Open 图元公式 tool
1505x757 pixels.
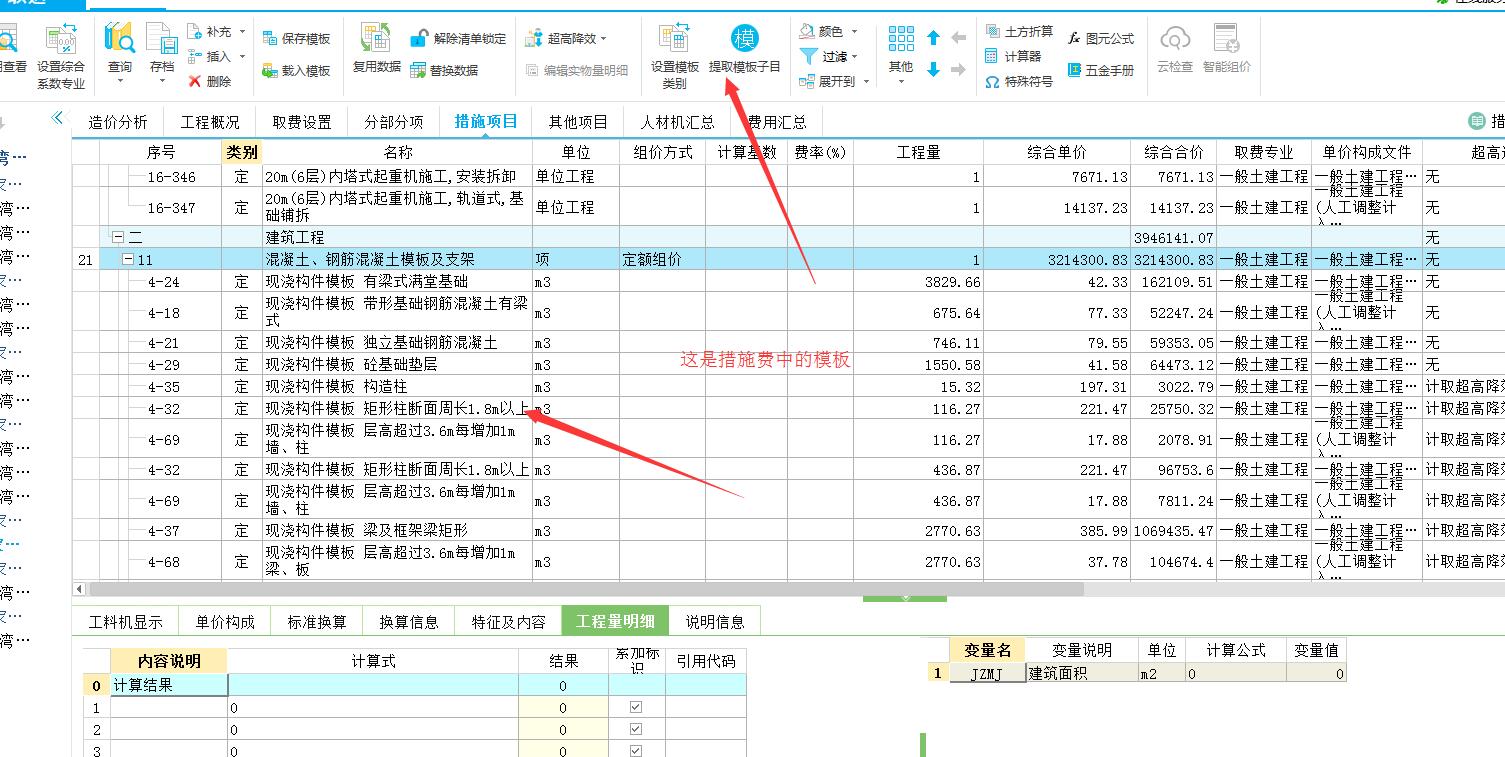tap(1101, 39)
